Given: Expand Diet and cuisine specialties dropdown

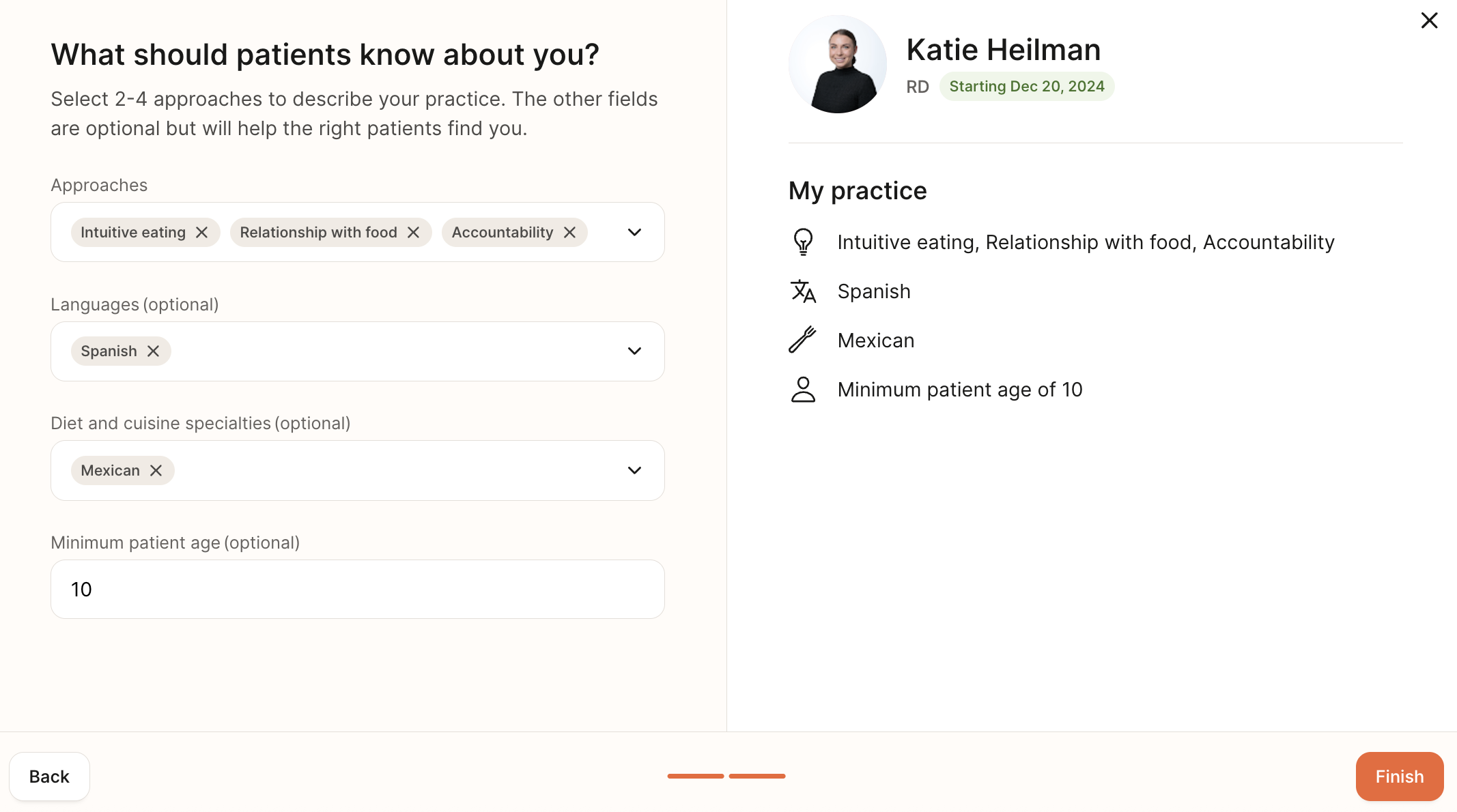Looking at the screenshot, I should click(634, 471).
